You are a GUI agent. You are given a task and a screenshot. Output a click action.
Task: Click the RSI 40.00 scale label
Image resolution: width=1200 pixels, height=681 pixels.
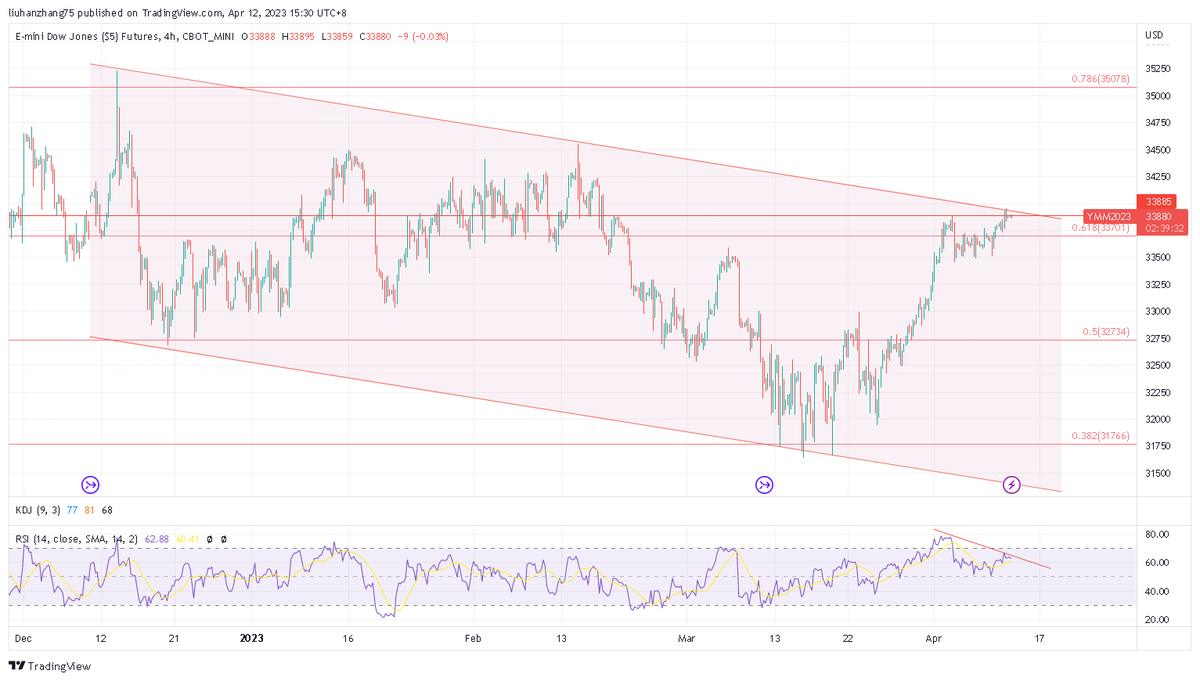point(1156,592)
